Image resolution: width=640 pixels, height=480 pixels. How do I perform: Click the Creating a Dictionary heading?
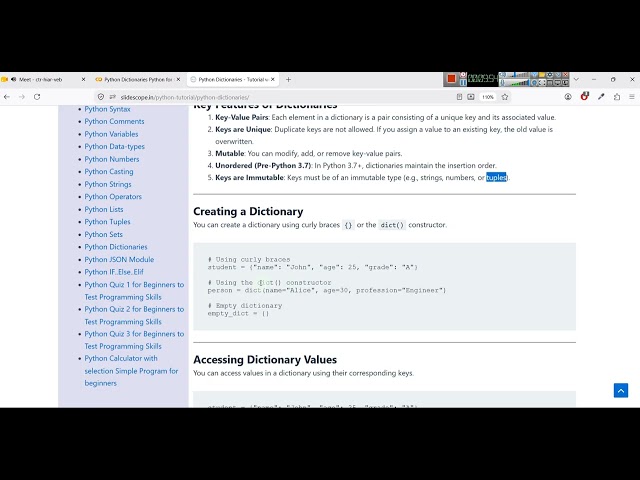click(x=248, y=211)
